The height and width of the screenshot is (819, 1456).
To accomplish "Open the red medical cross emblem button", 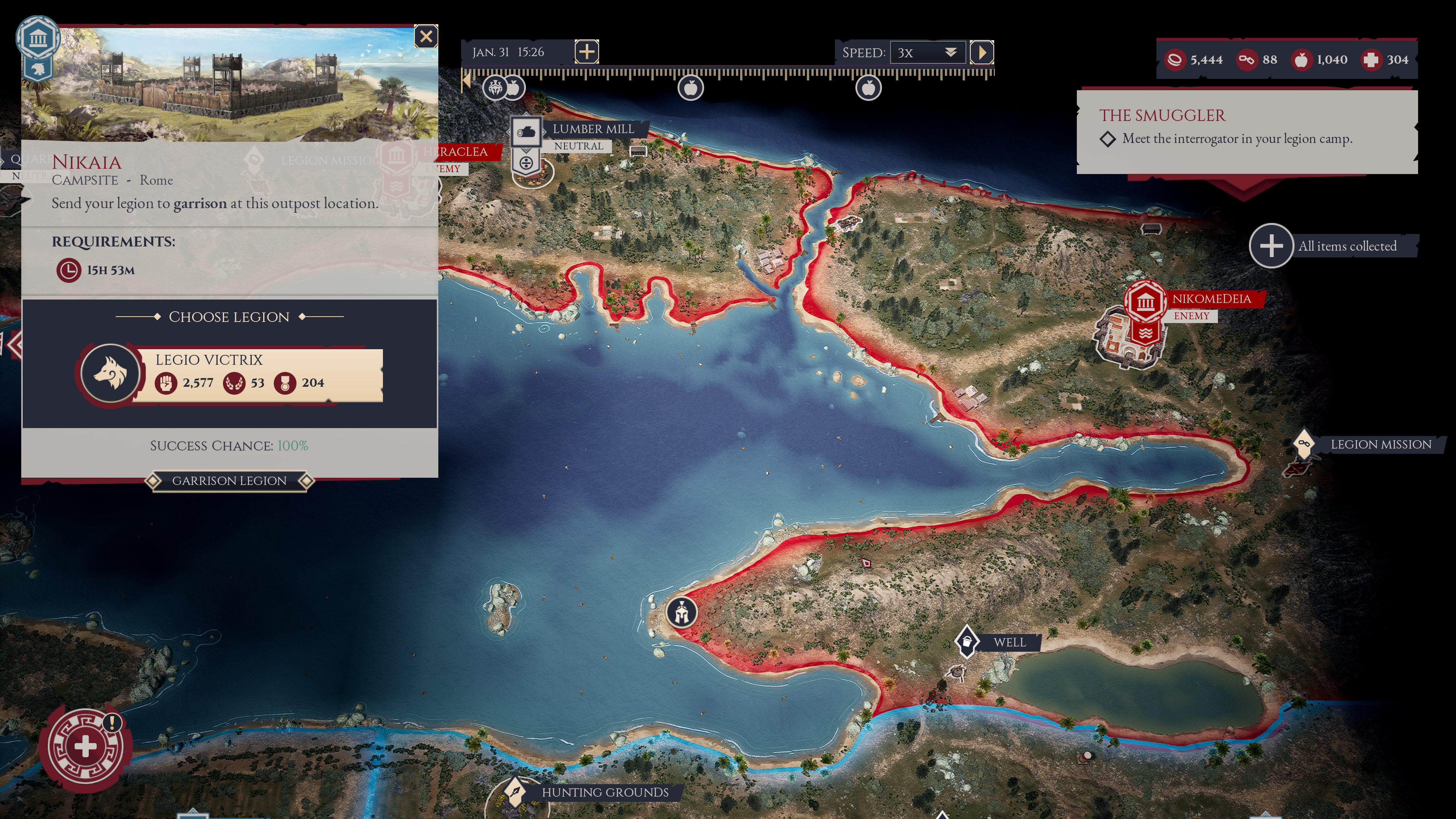I will (85, 747).
